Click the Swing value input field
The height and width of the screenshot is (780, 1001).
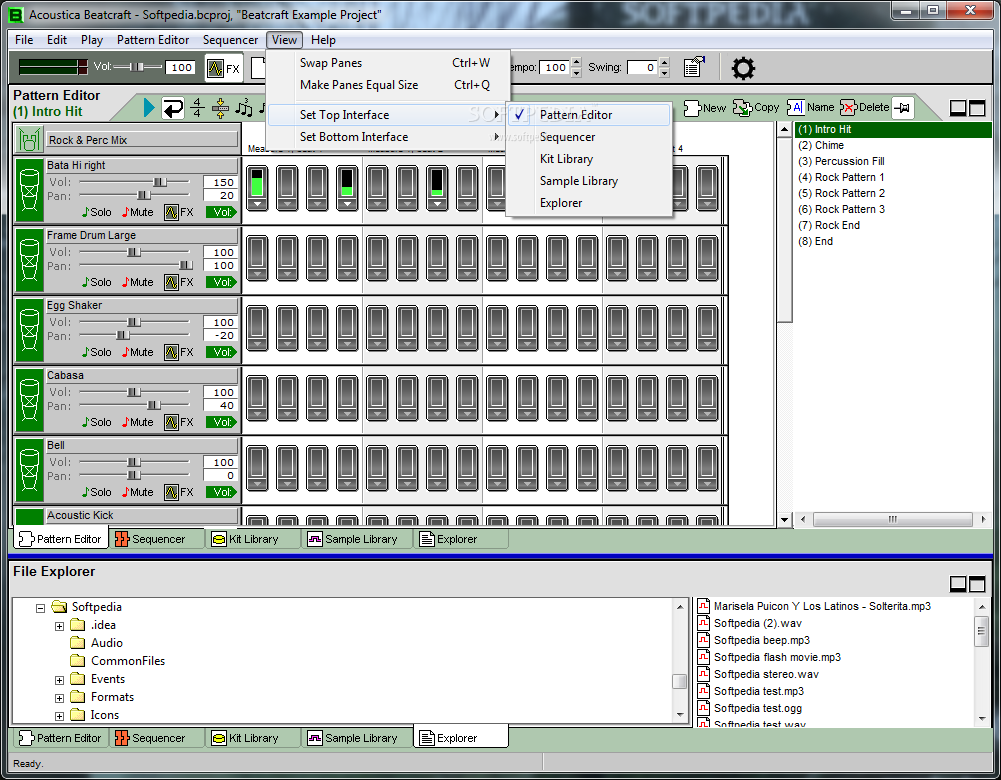(642, 68)
